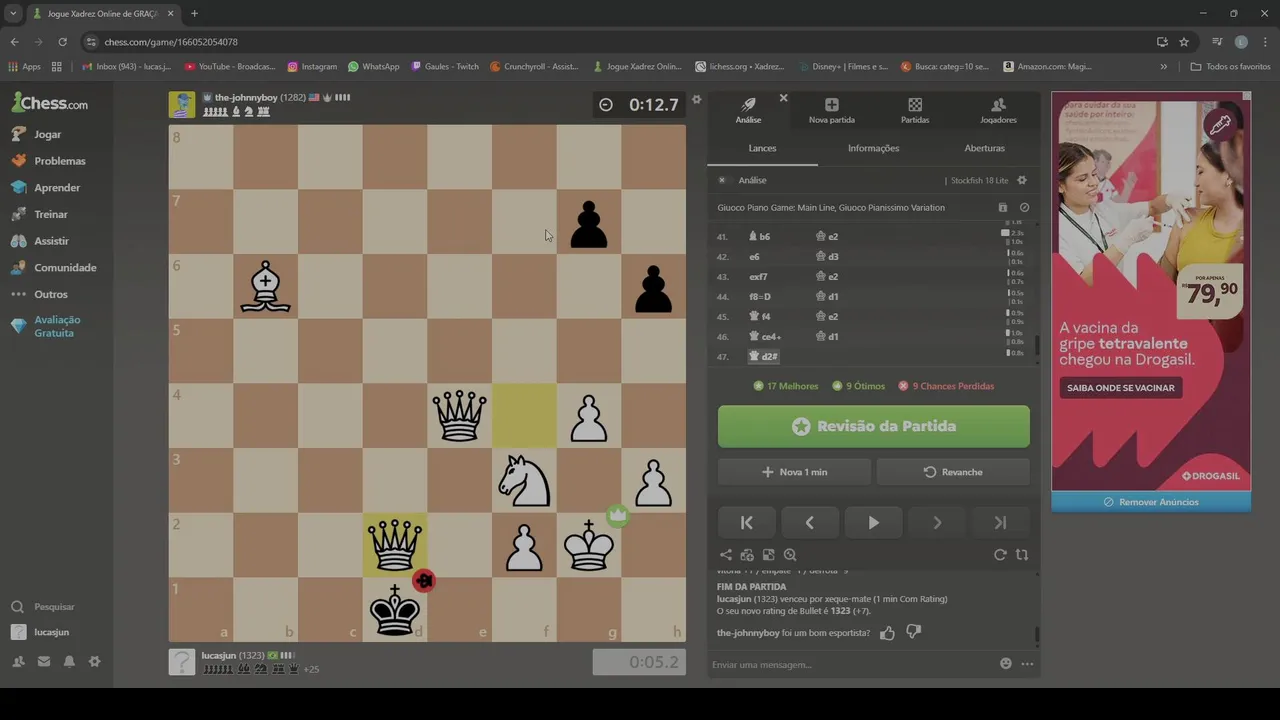Viewport: 1280px width, 720px height.
Task: Open the friends icon in sidebar footer
Action: coord(18,661)
